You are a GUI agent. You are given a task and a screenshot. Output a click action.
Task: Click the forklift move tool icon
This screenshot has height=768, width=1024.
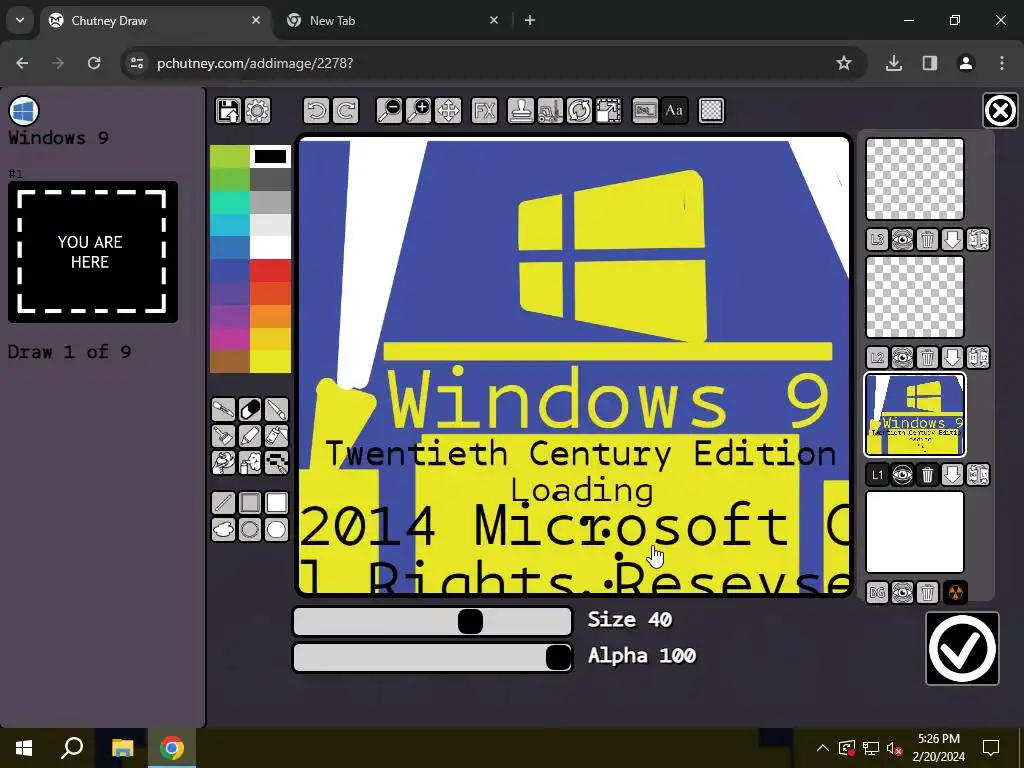[550, 111]
